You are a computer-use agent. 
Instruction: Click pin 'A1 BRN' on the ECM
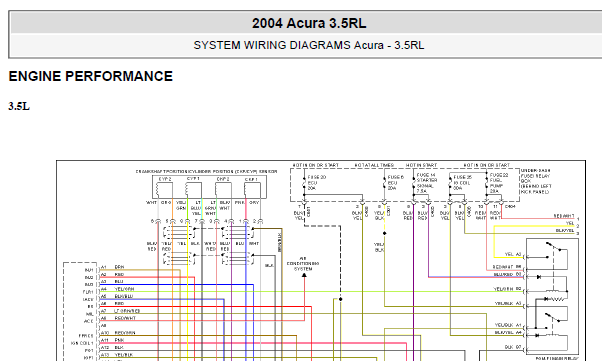pyautogui.click(x=112, y=267)
